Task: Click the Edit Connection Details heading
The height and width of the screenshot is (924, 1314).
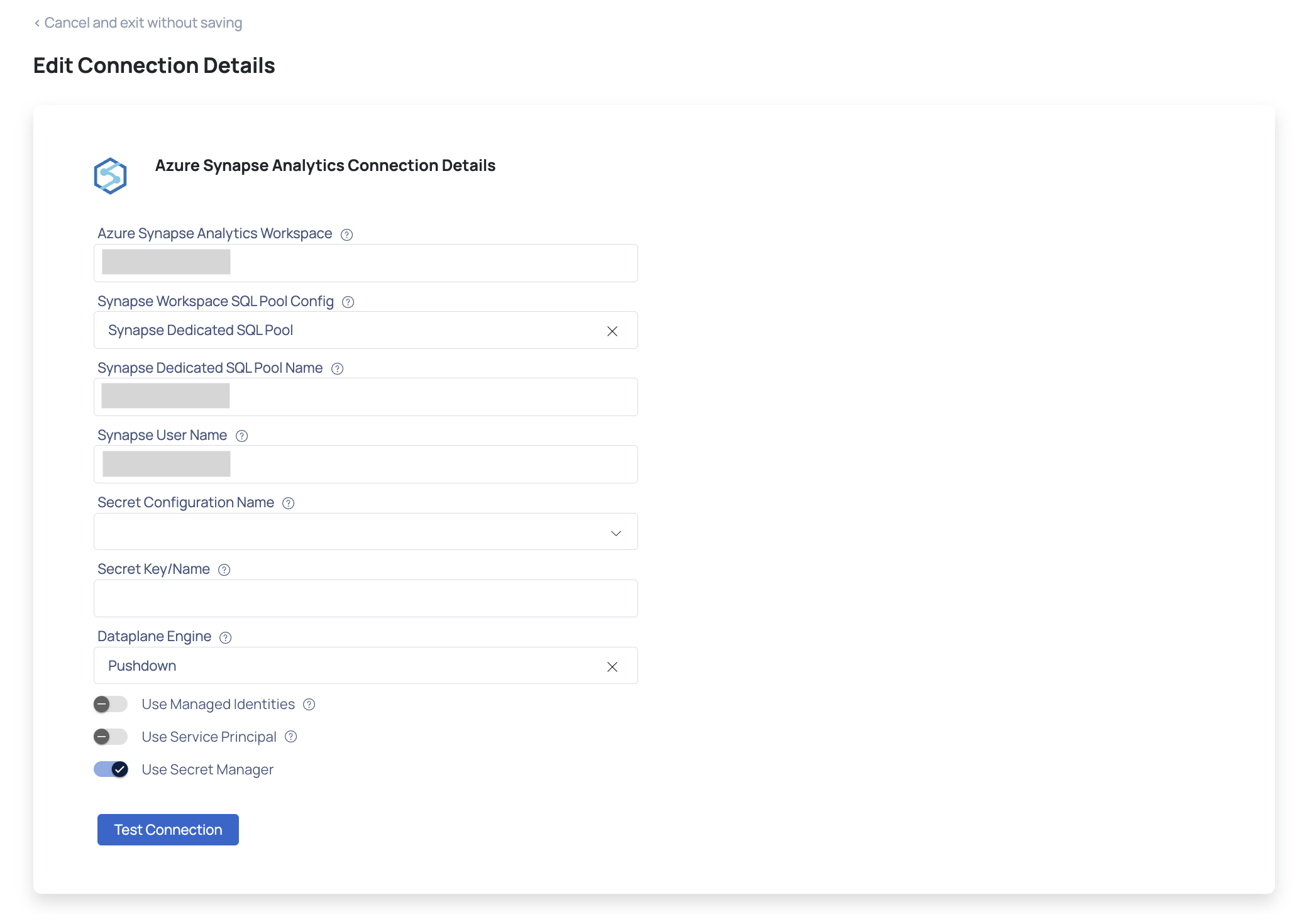Action: (x=154, y=65)
